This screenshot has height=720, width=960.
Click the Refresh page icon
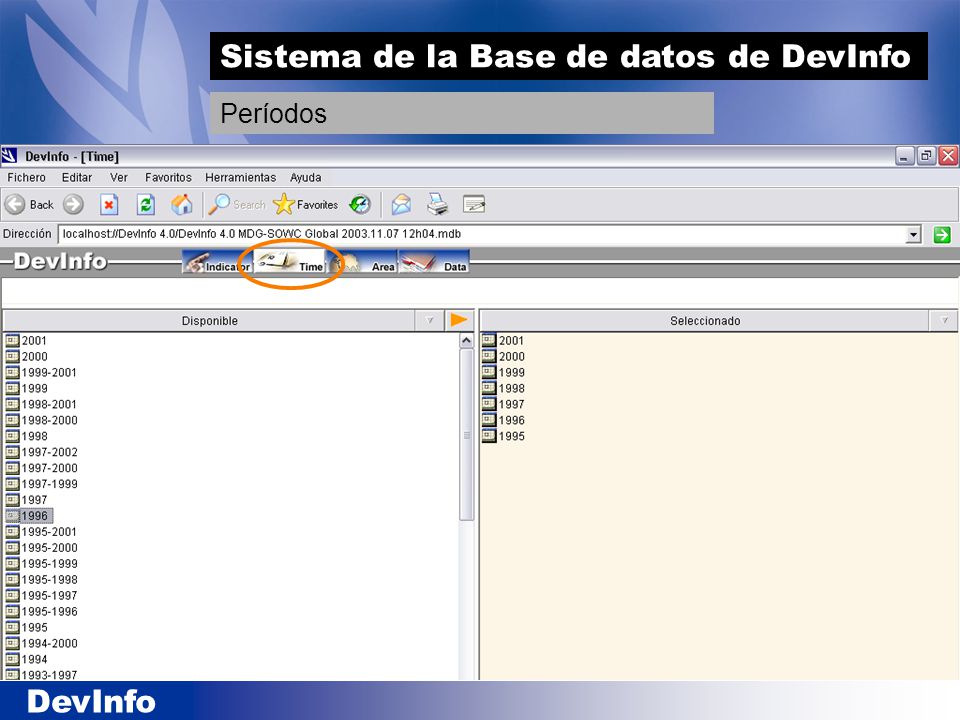pos(146,204)
